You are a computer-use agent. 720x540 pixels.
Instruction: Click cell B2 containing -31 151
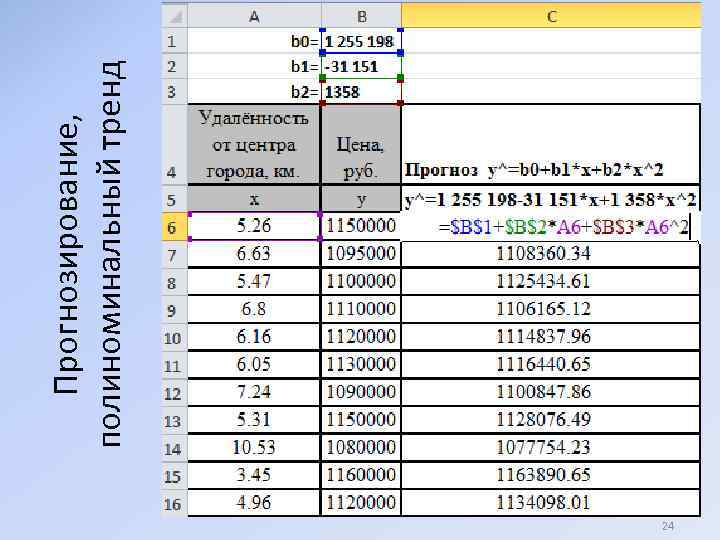click(x=361, y=66)
